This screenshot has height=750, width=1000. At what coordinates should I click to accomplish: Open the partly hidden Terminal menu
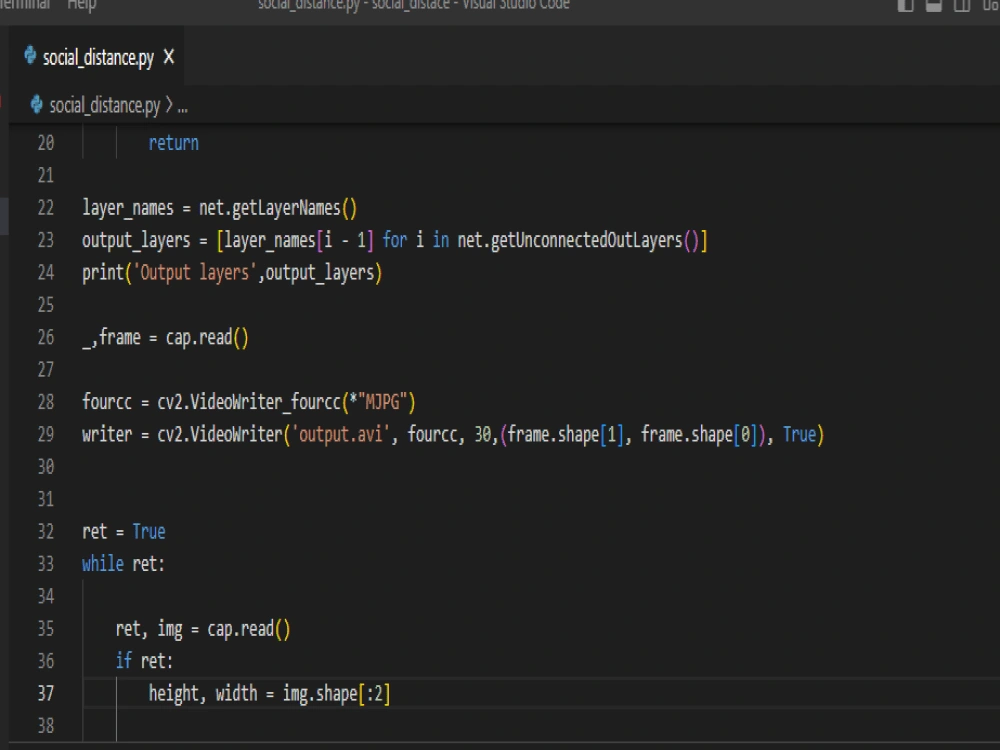25,5
